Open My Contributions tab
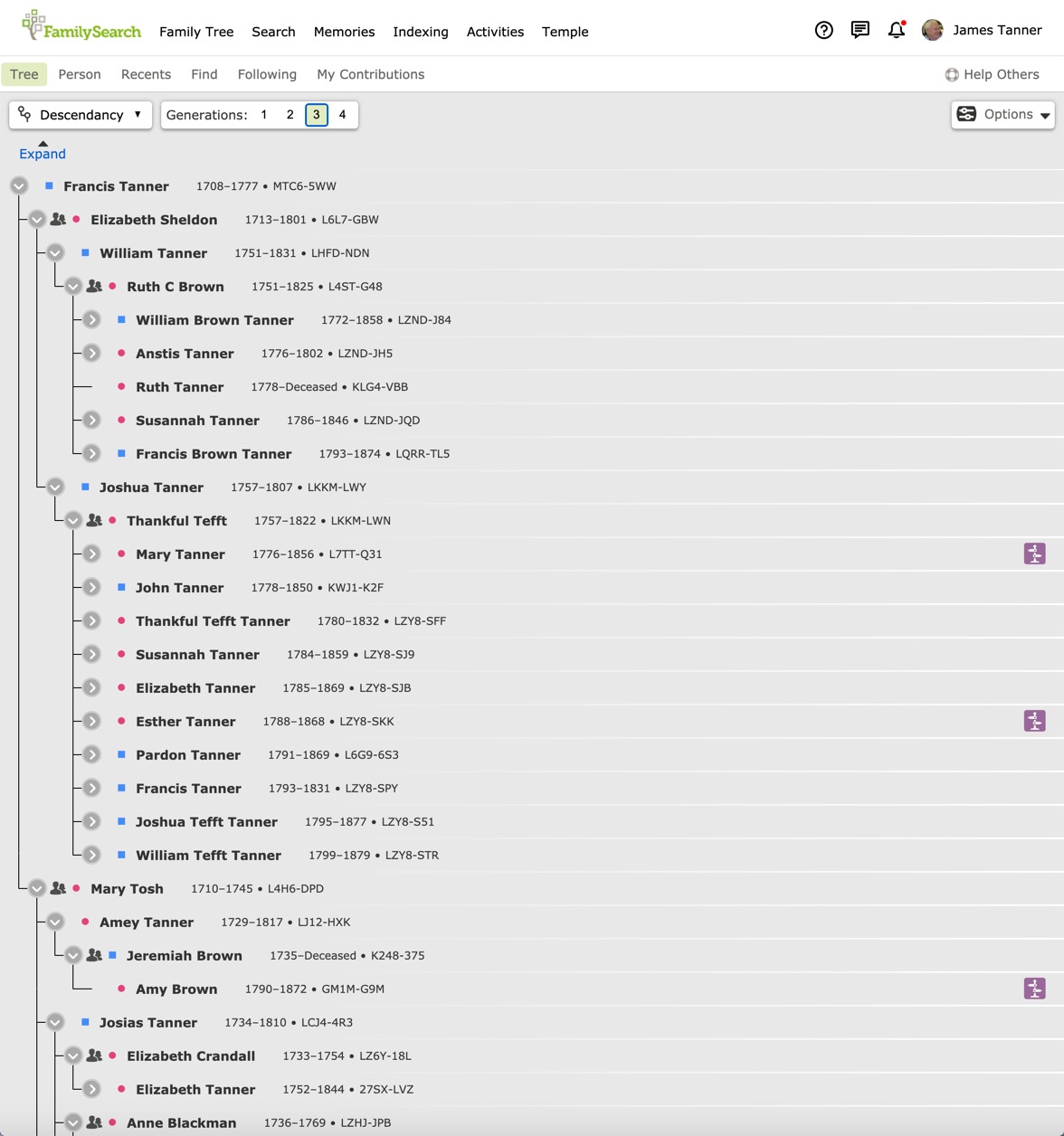Screen dimensions: 1064x1136 [370, 74]
